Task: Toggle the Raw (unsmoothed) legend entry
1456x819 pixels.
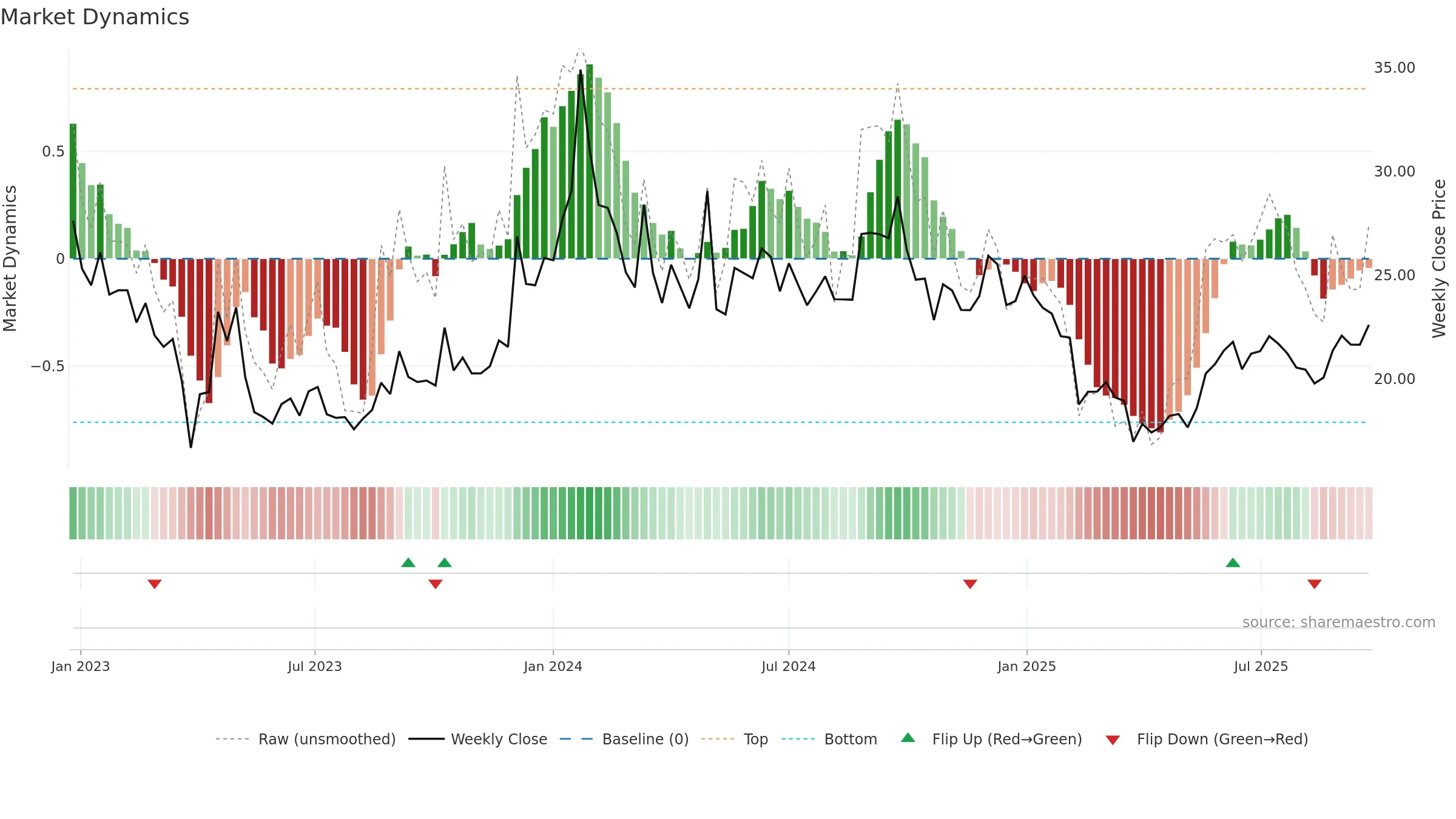Action: pyautogui.click(x=305, y=739)
